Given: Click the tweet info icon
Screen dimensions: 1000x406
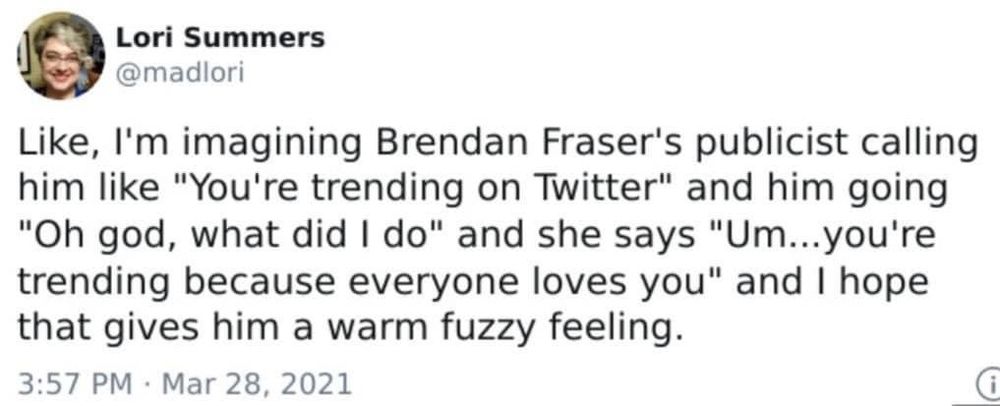Looking at the screenshot, I should click(x=986, y=383).
